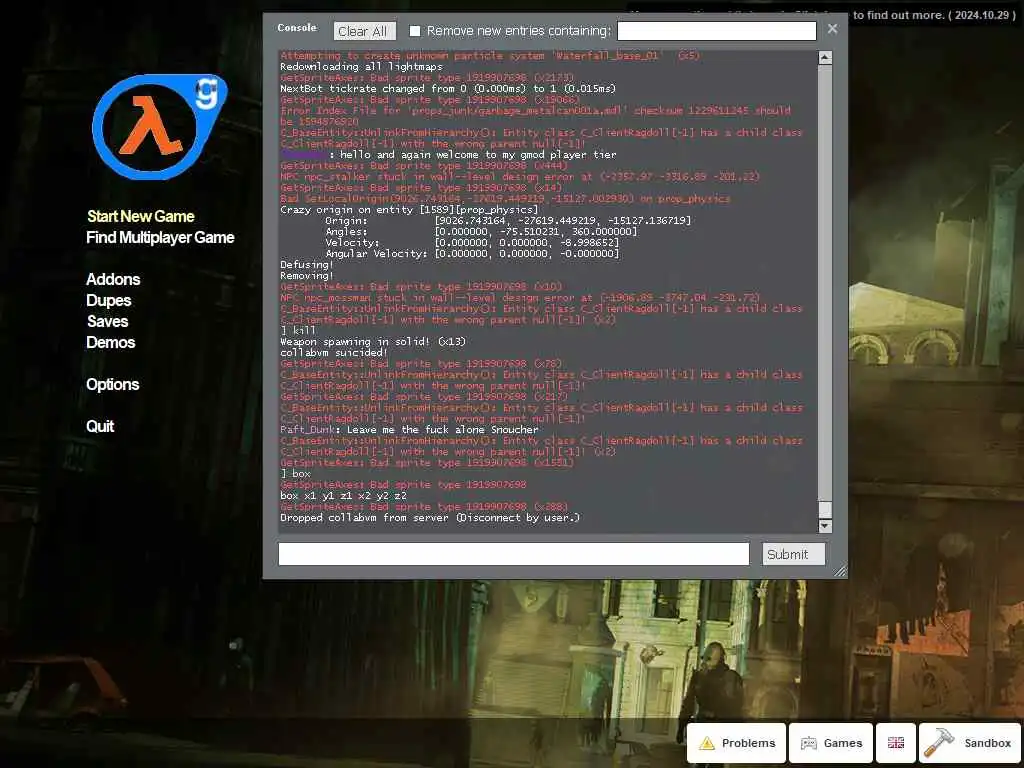Focus the filter entries text field
1024x768 pixels.
point(716,31)
